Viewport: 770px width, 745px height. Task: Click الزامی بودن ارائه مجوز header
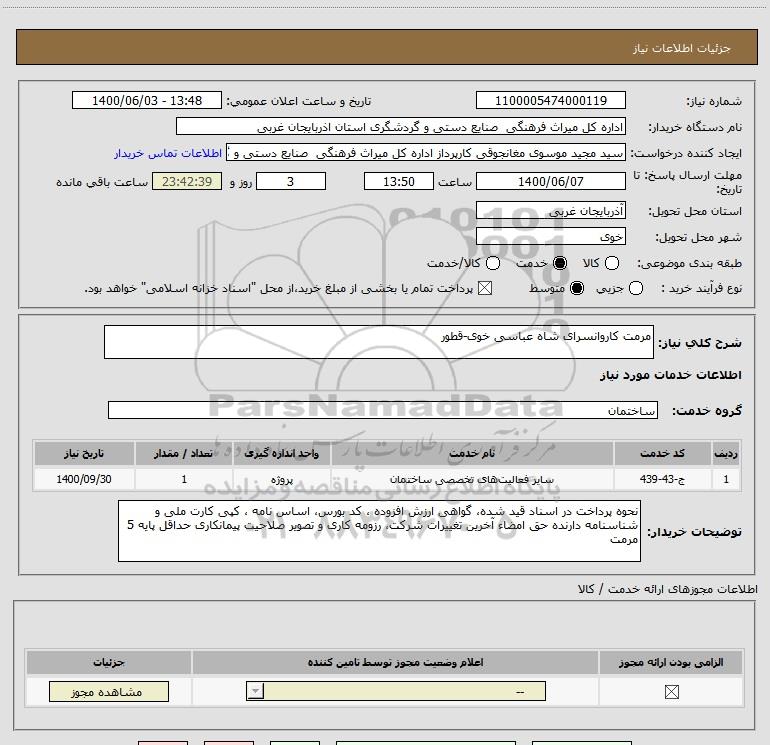pos(671,662)
